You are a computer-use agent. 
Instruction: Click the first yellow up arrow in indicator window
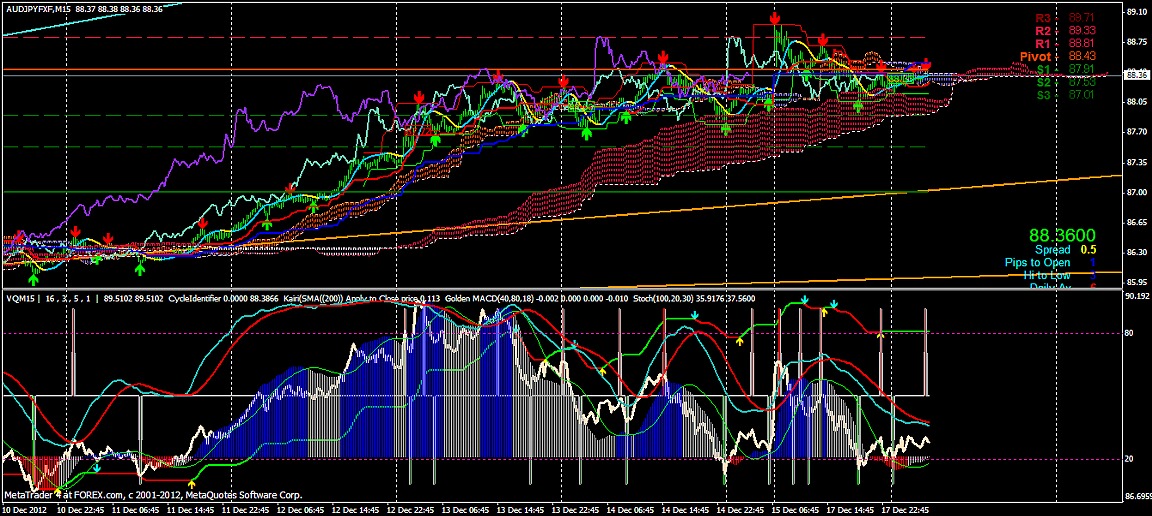pos(192,483)
